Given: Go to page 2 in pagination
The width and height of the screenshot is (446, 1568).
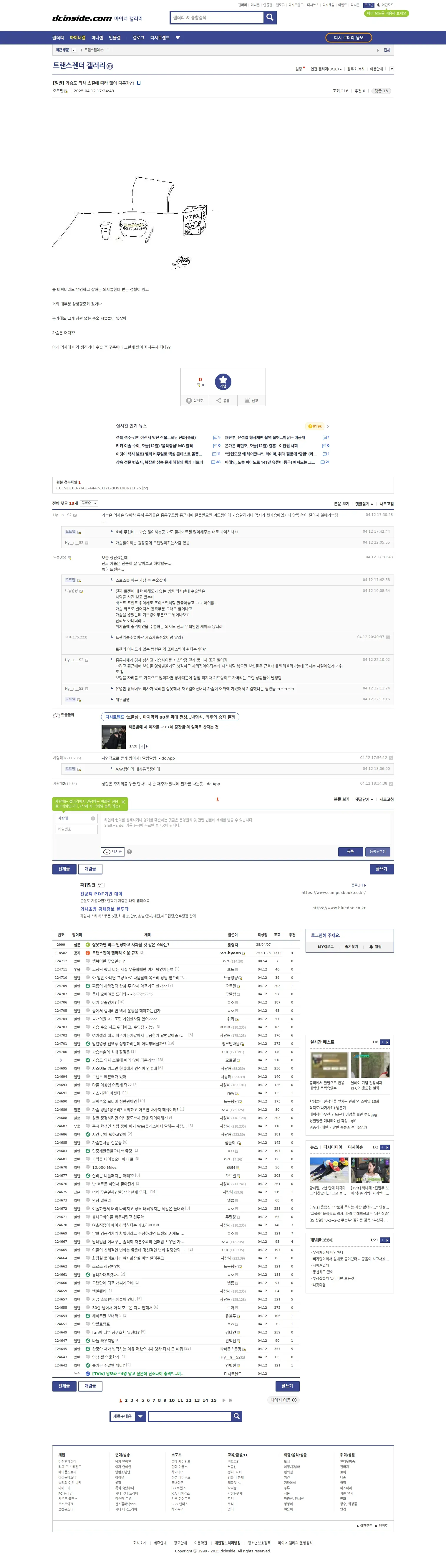Looking at the screenshot, I should pos(126,1401).
